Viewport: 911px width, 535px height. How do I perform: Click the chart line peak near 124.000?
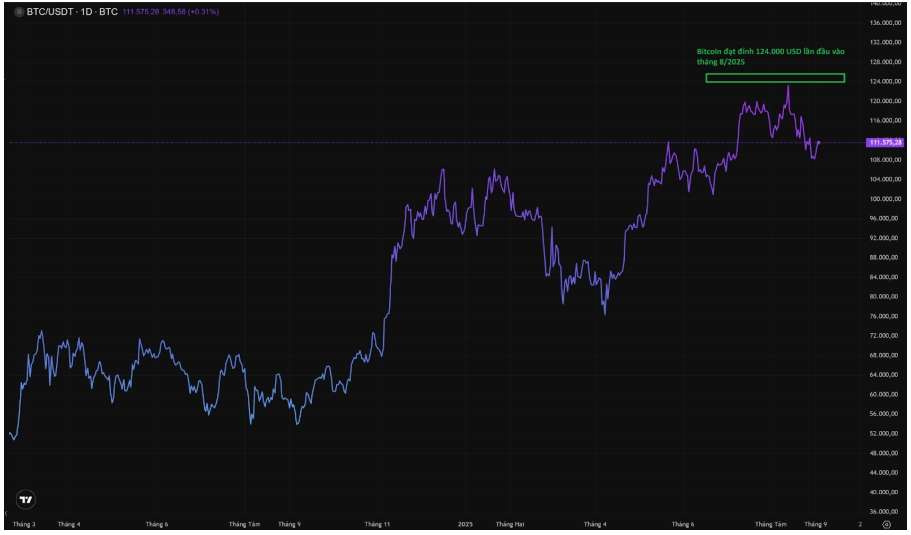(788, 87)
